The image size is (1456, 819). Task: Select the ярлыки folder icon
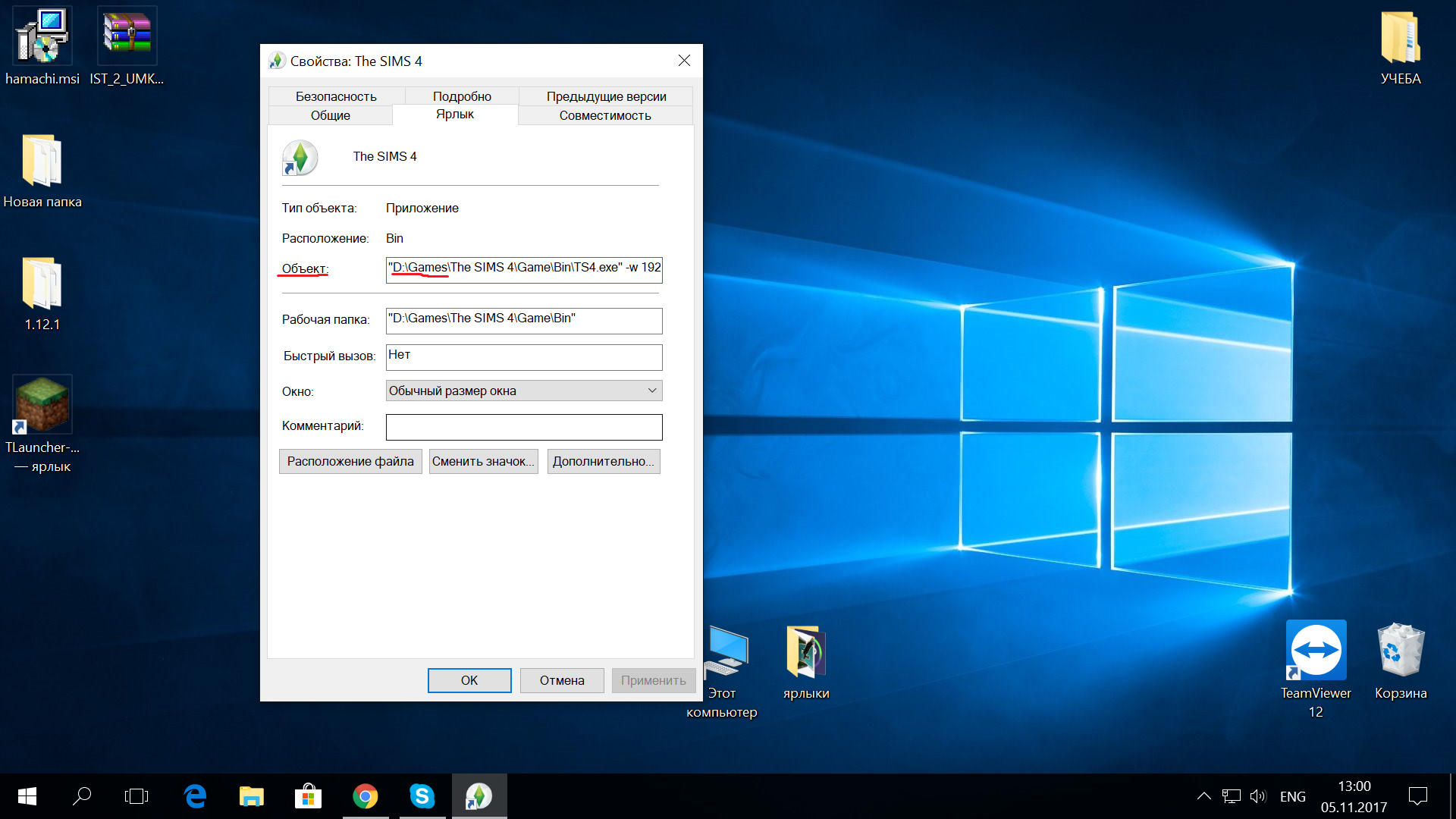click(x=806, y=651)
